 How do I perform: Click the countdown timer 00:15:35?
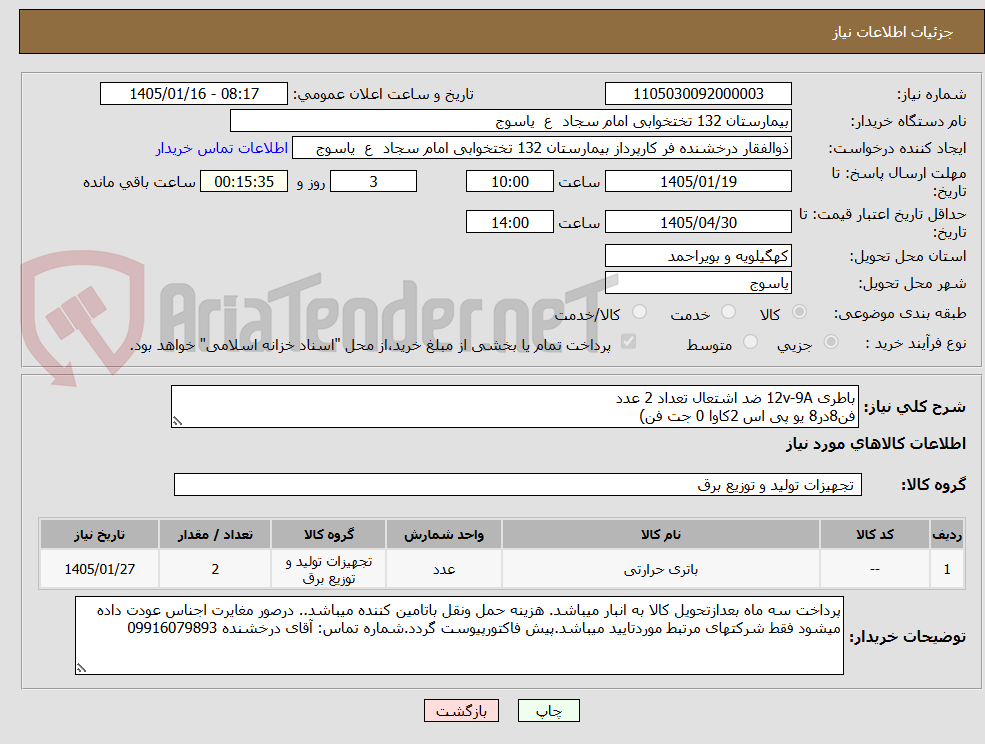point(244,182)
